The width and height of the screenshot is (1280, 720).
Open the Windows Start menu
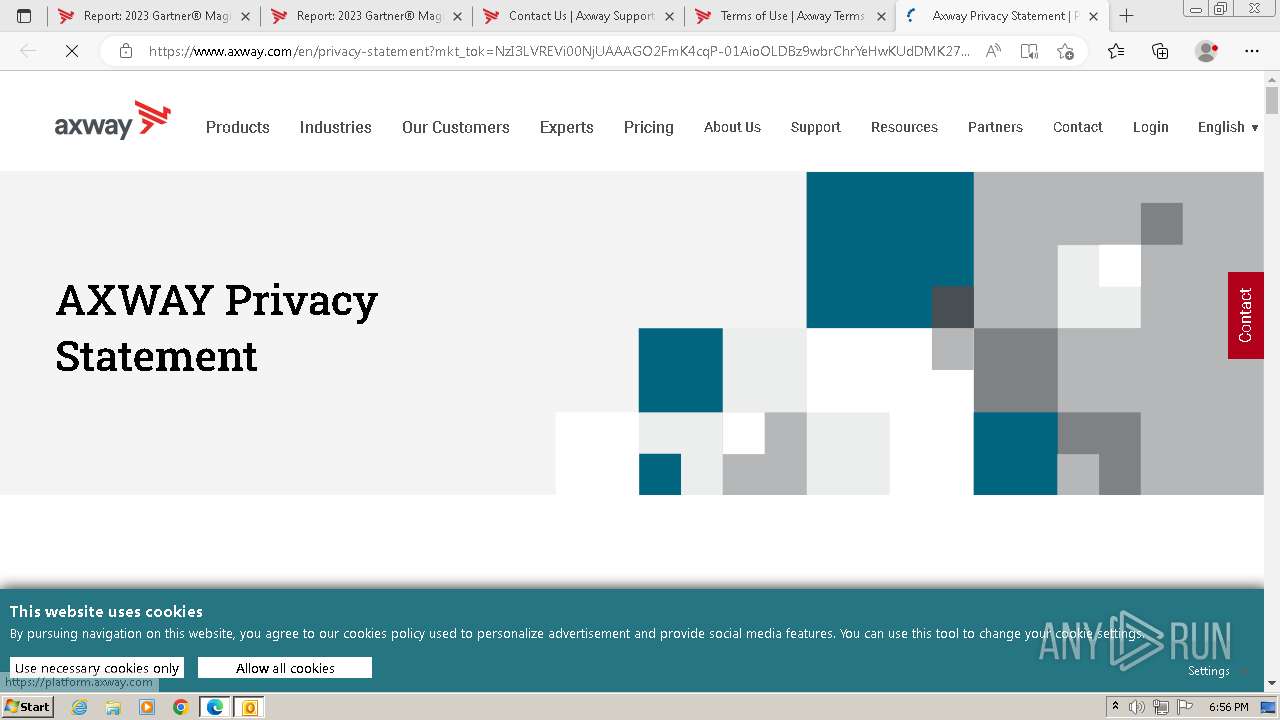pyautogui.click(x=28, y=707)
